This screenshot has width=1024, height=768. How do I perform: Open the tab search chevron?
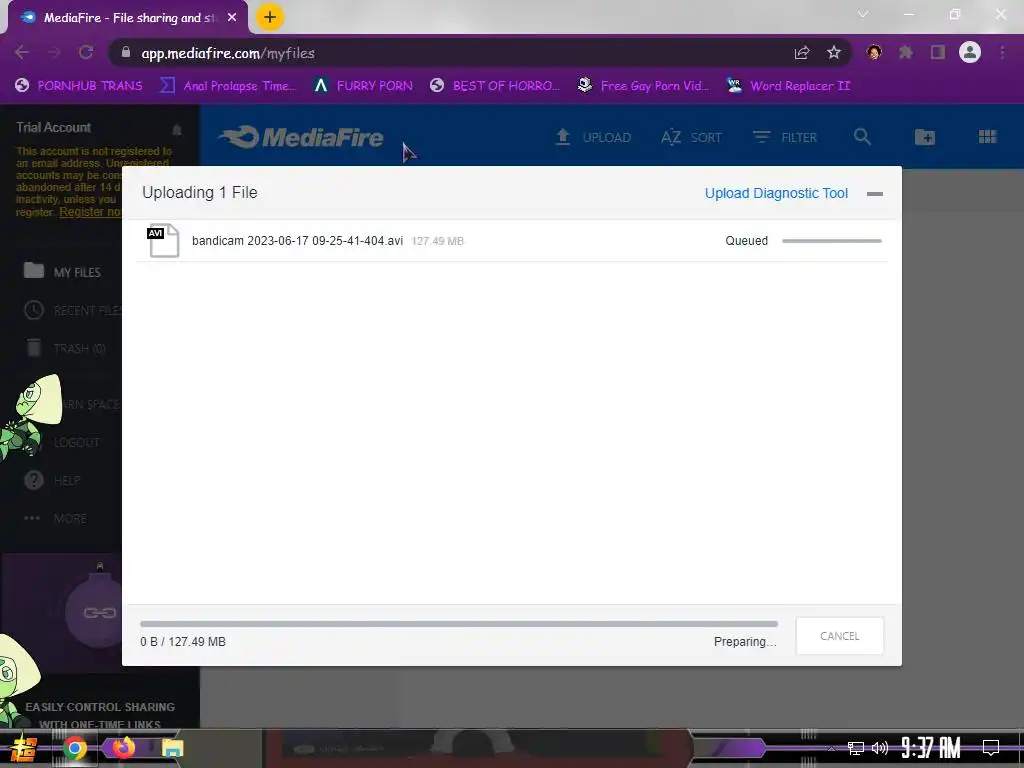point(863,14)
